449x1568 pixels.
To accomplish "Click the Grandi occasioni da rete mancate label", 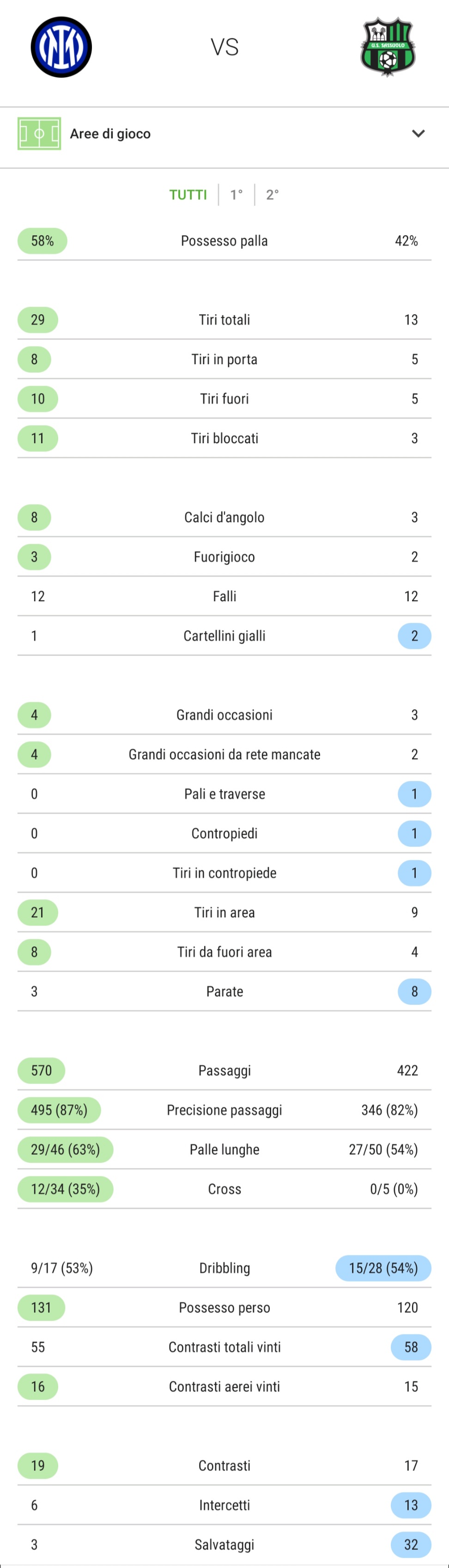I will coord(224,755).
